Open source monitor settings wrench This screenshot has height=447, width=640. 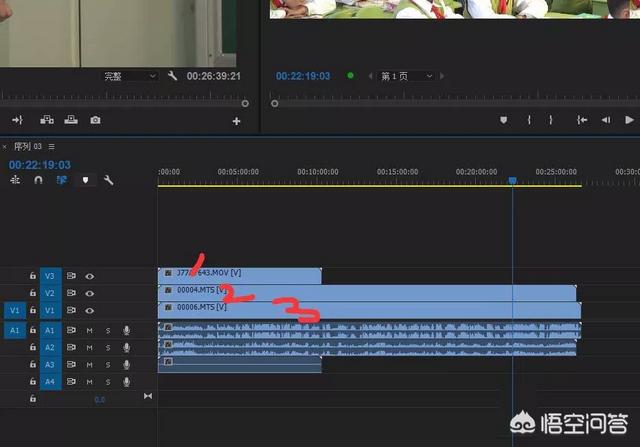tap(172, 76)
